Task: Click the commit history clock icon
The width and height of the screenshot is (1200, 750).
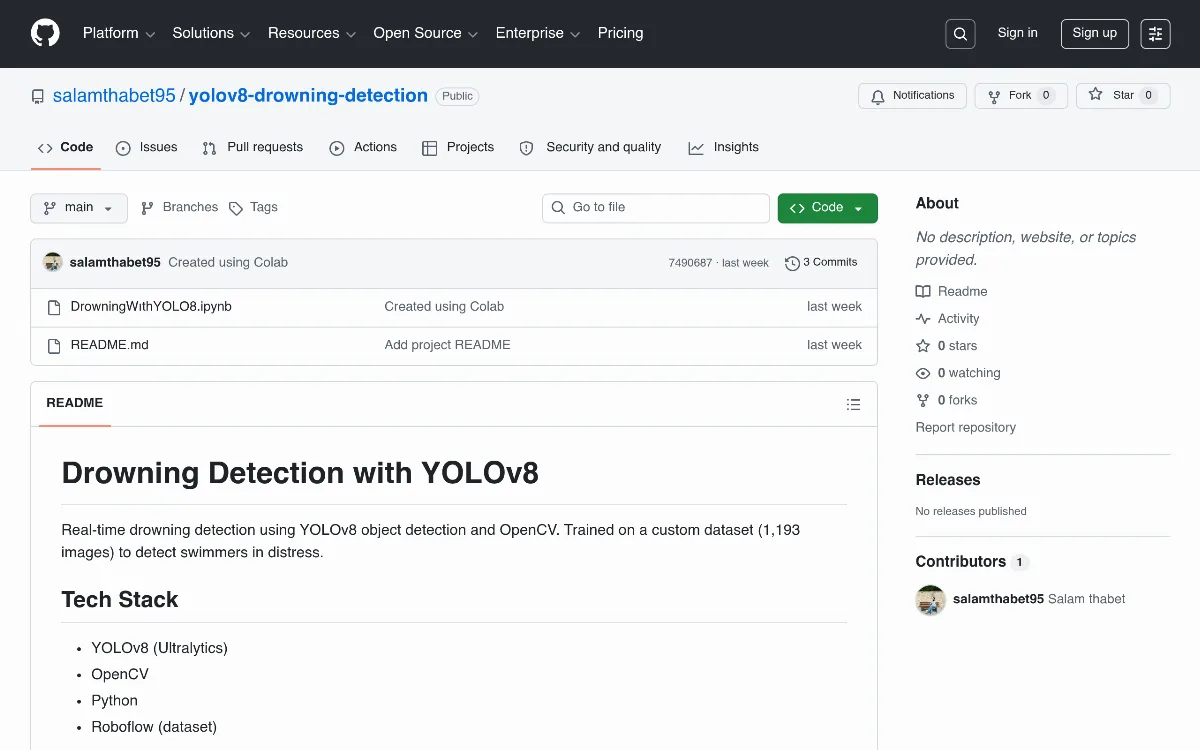Action: (x=792, y=263)
